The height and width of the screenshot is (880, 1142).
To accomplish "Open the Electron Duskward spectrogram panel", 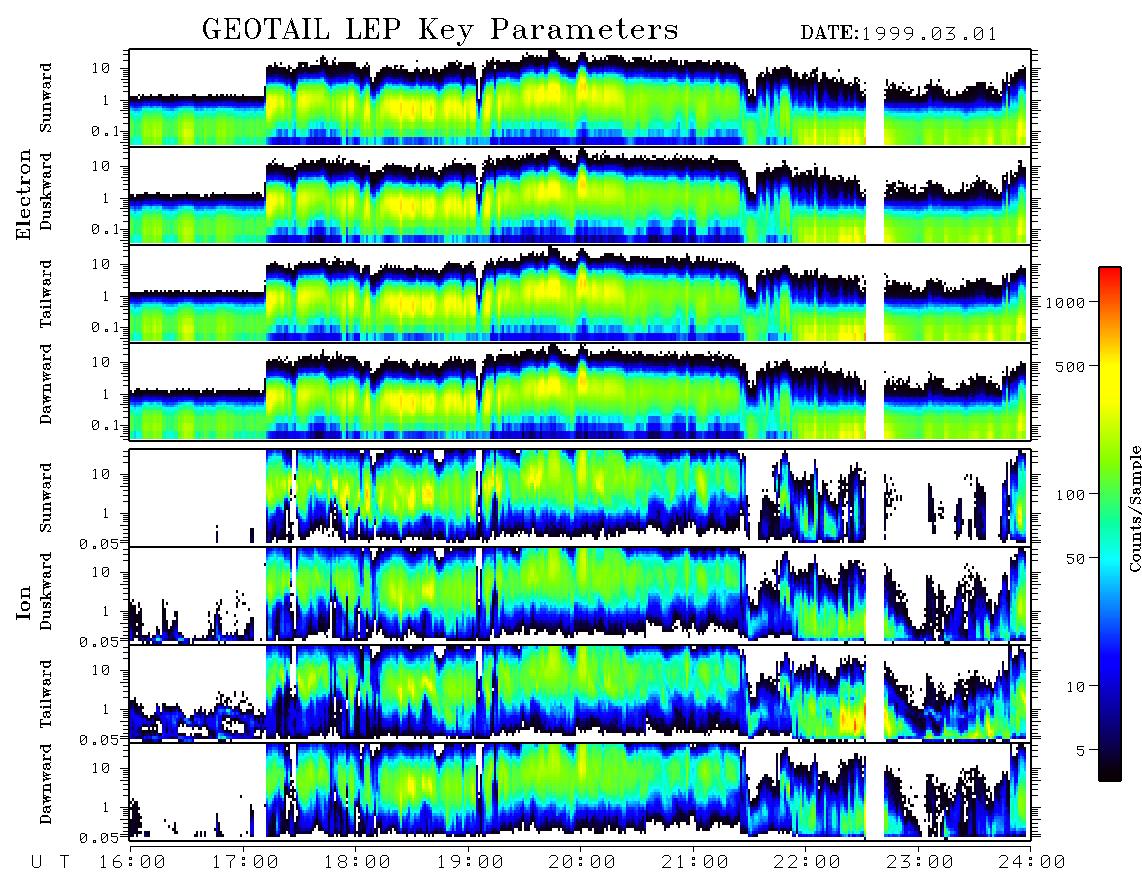I will click(580, 195).
